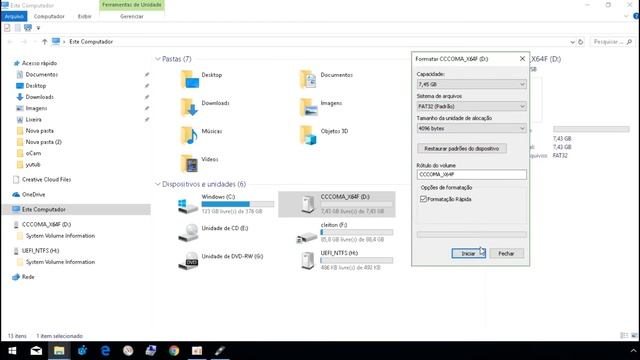Open the Downloads folder in Pastas
The image size is (640, 360).
click(x=190, y=107)
